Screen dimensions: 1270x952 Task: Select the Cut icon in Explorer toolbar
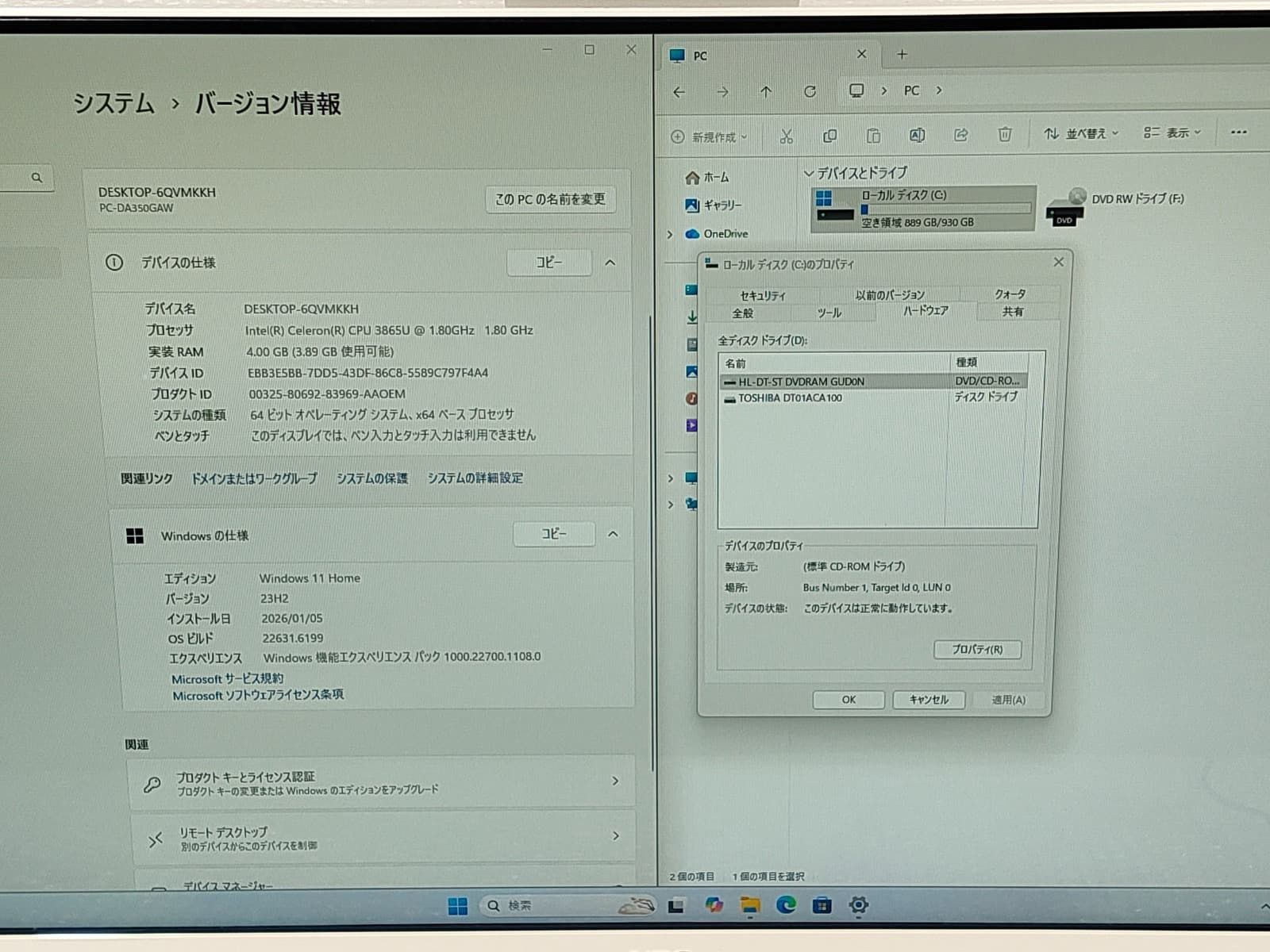pyautogui.click(x=786, y=136)
